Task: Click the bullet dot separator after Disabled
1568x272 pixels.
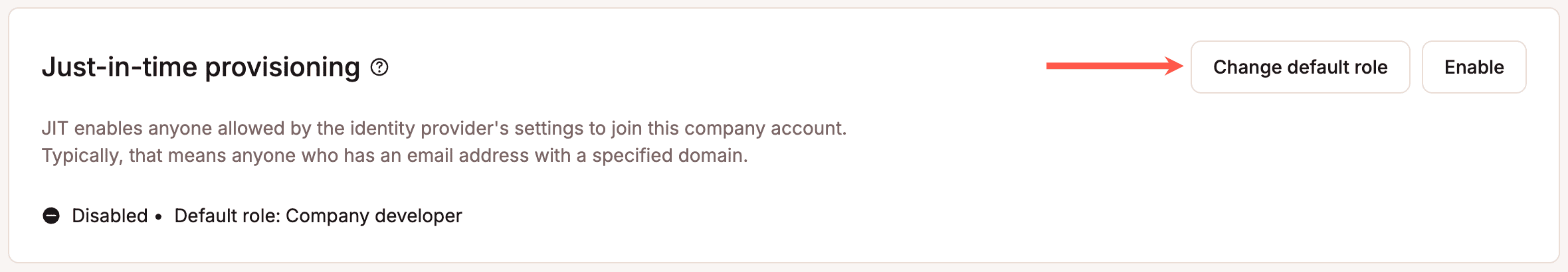Action: [158, 216]
